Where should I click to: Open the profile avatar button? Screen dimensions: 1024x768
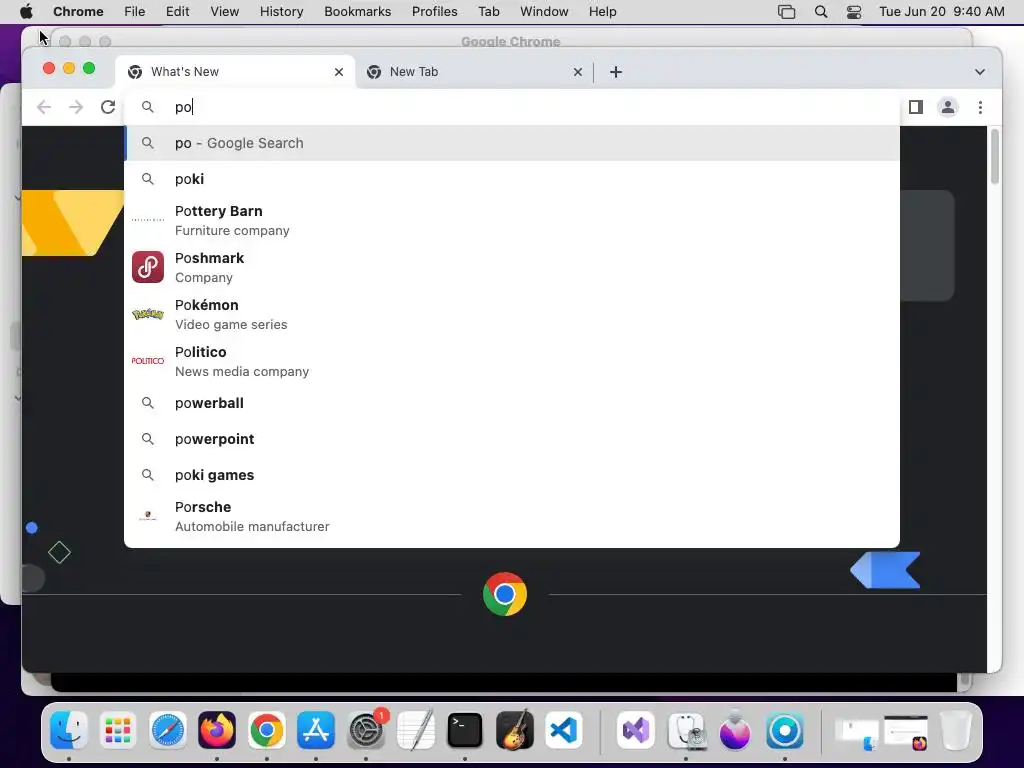click(x=948, y=107)
